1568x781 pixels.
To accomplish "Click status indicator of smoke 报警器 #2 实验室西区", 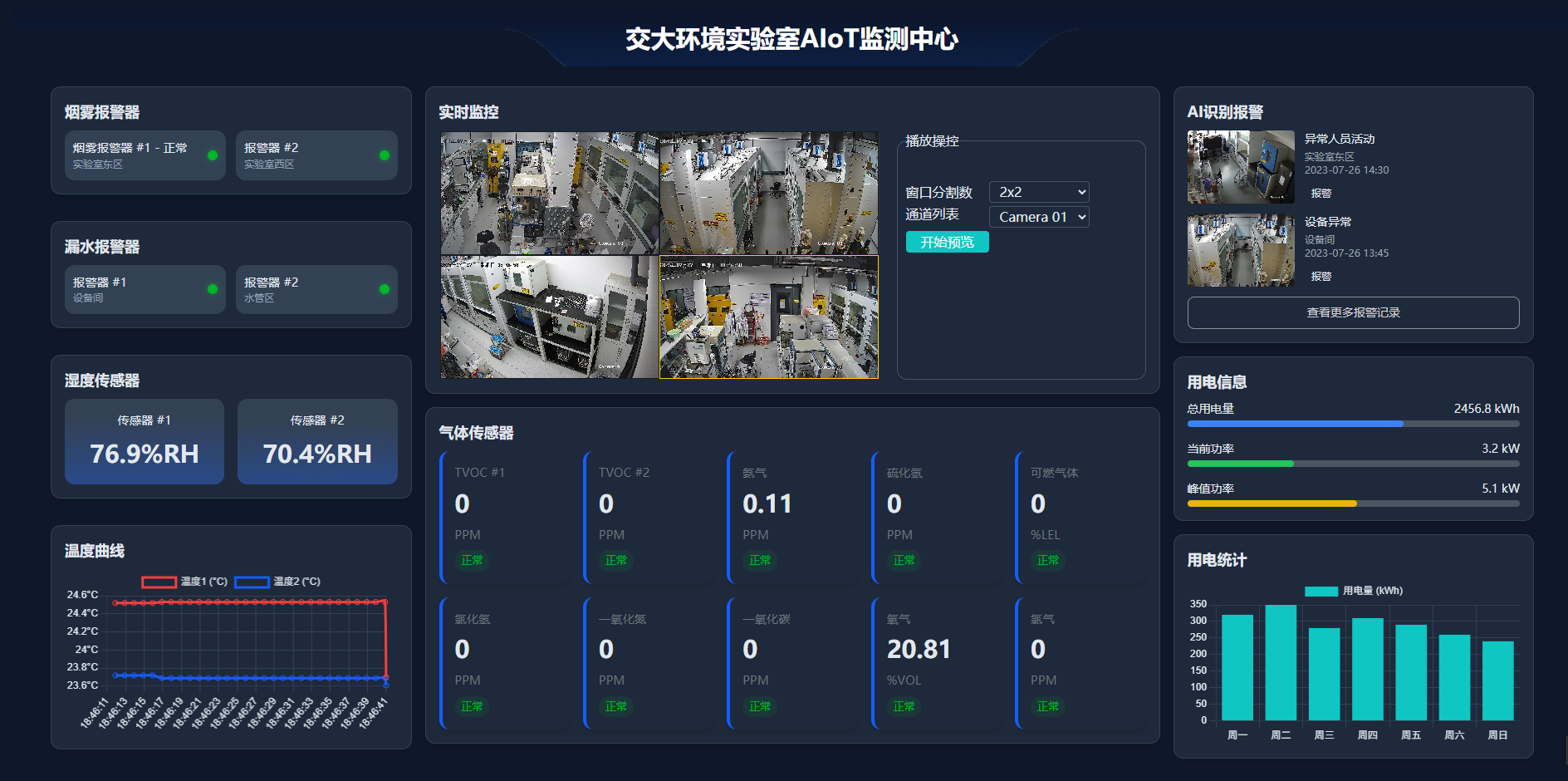I will point(385,155).
